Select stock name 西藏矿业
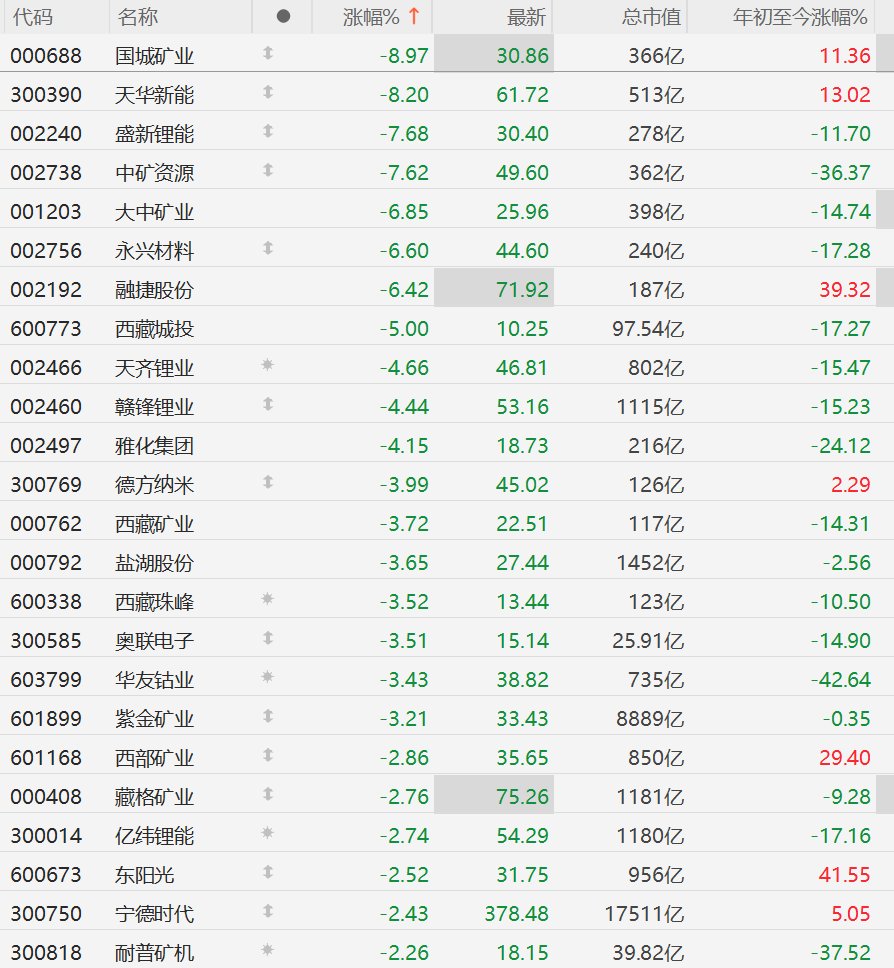Image resolution: width=894 pixels, height=968 pixels. click(154, 524)
